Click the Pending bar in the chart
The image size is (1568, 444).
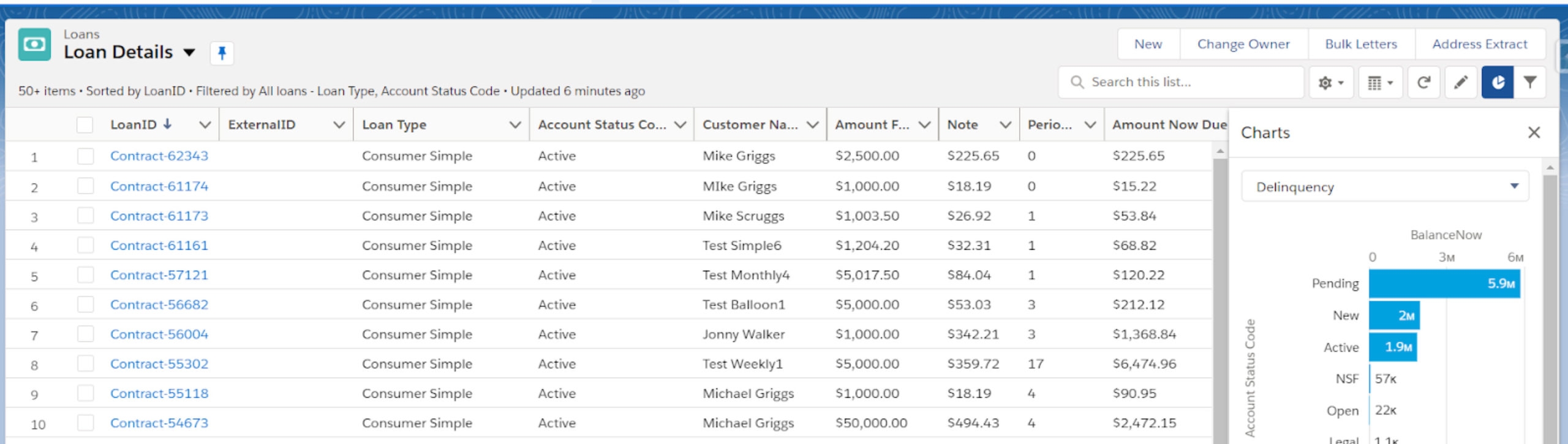(x=1444, y=284)
